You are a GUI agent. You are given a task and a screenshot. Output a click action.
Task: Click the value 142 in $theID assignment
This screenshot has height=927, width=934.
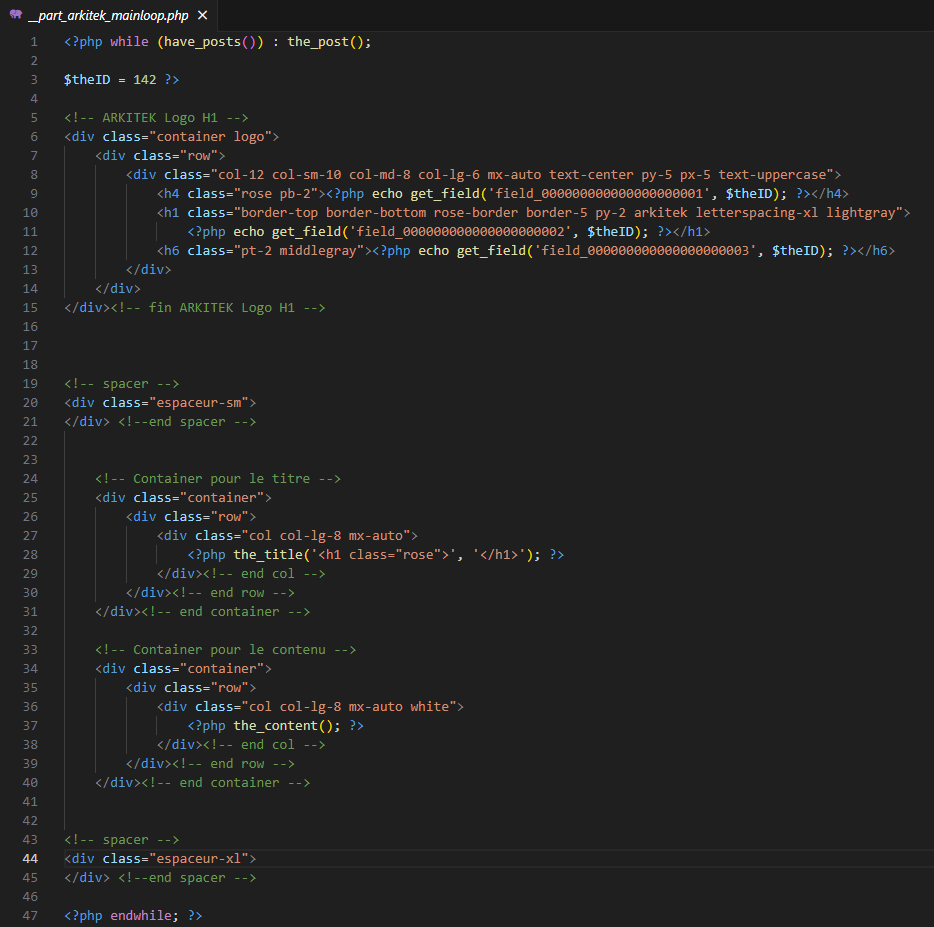[x=145, y=80]
